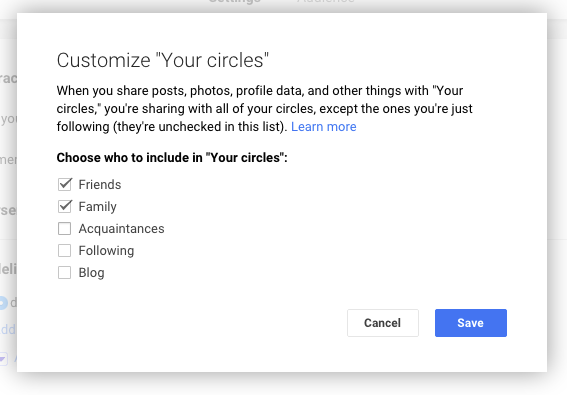Click the sharing description paragraph text
This screenshot has height=395, width=567.
click(265, 109)
